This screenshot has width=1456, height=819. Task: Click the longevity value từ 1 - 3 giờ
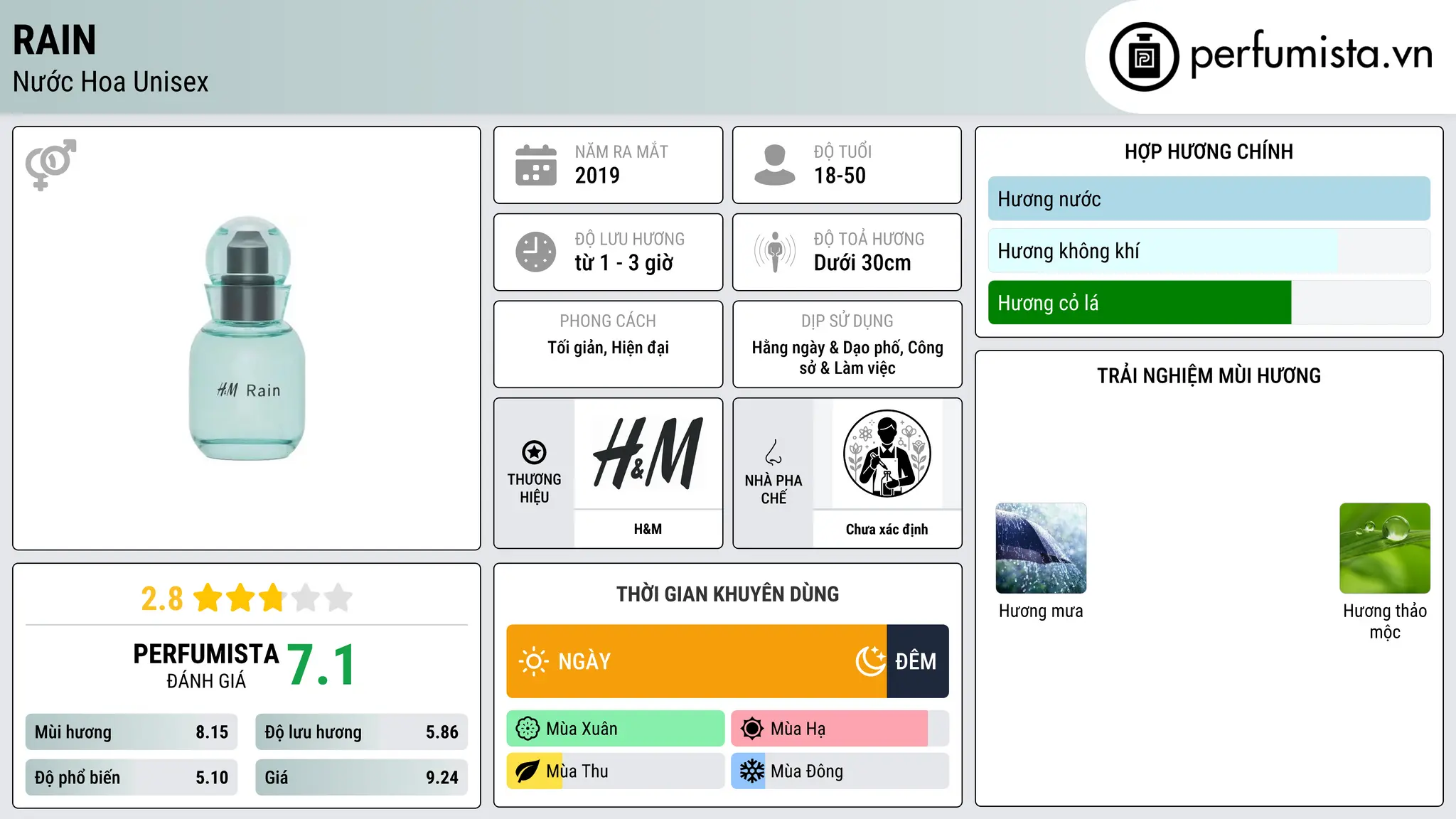tap(623, 263)
